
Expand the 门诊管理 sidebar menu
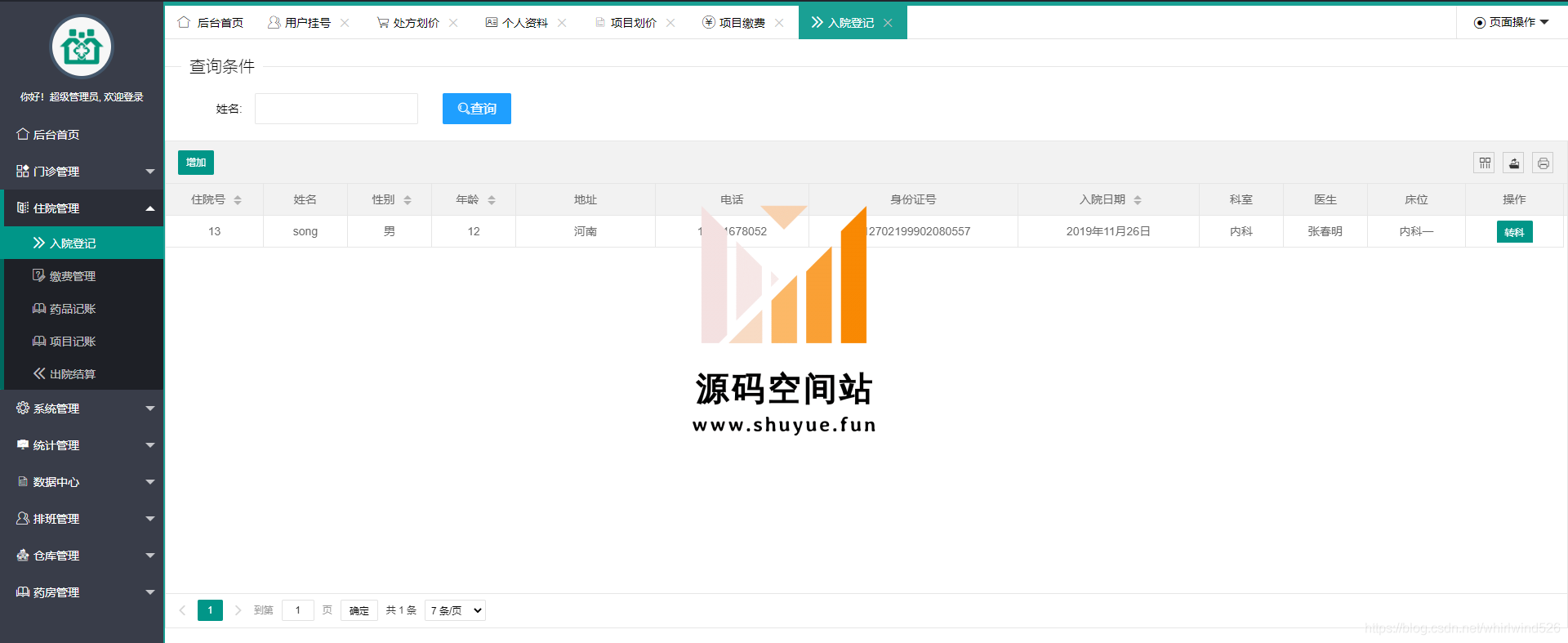pos(82,172)
